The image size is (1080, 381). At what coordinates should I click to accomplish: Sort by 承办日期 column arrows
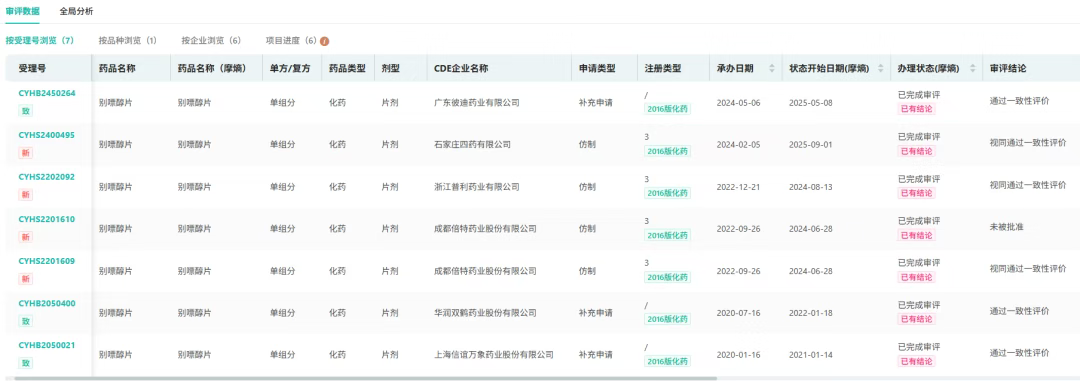(771, 68)
